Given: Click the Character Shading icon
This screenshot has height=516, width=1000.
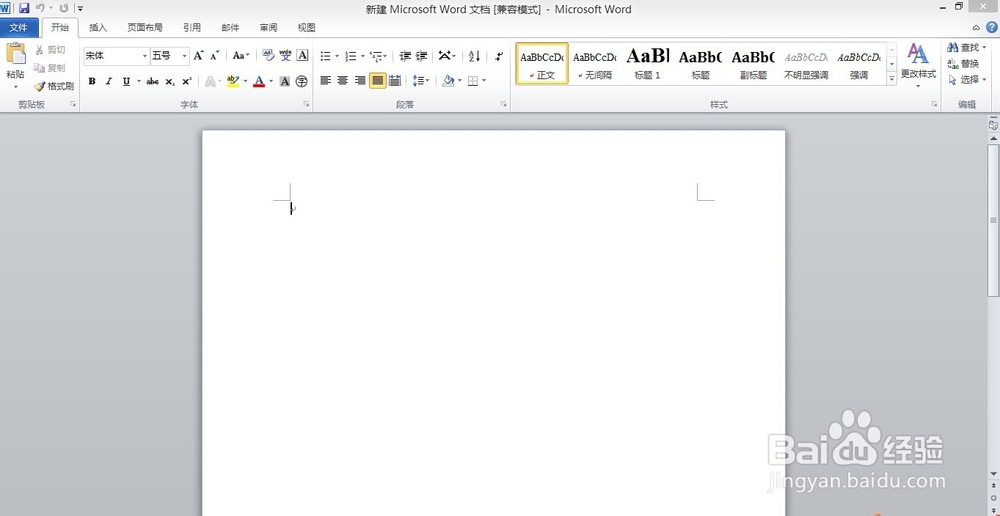Looking at the screenshot, I should [284, 81].
